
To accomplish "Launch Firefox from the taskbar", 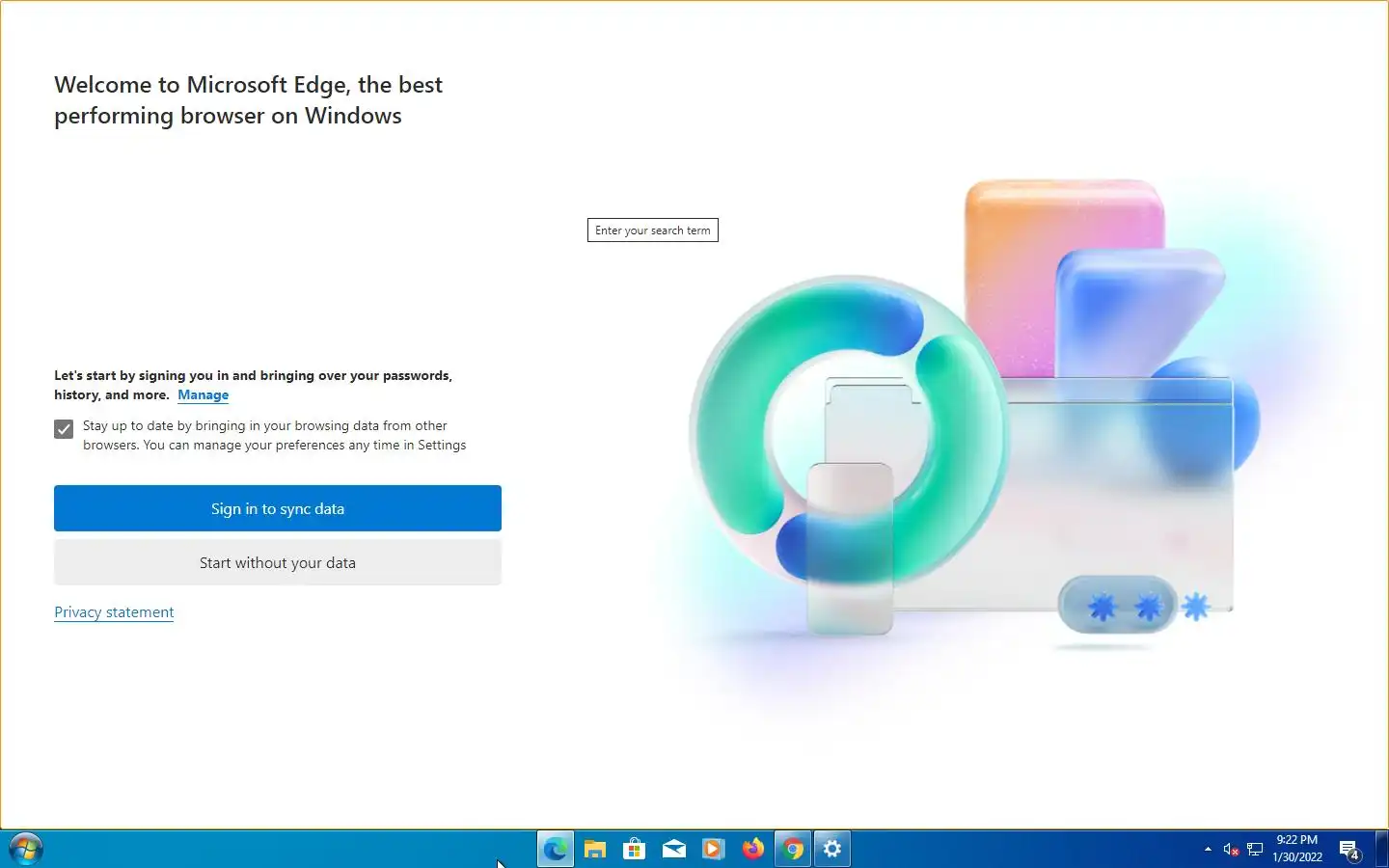I will tap(753, 849).
